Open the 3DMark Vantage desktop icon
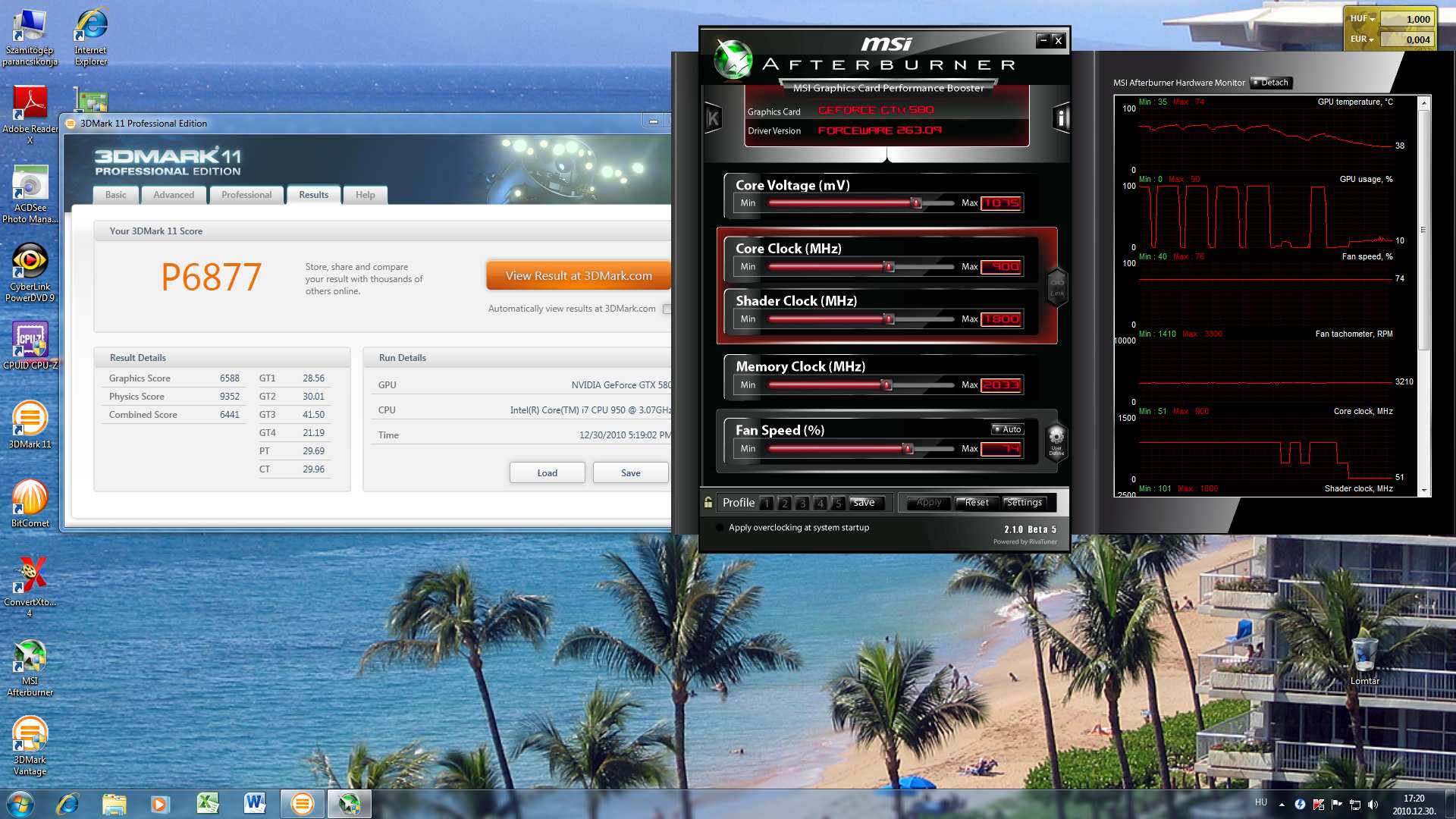This screenshot has width=1456, height=819. [x=30, y=746]
